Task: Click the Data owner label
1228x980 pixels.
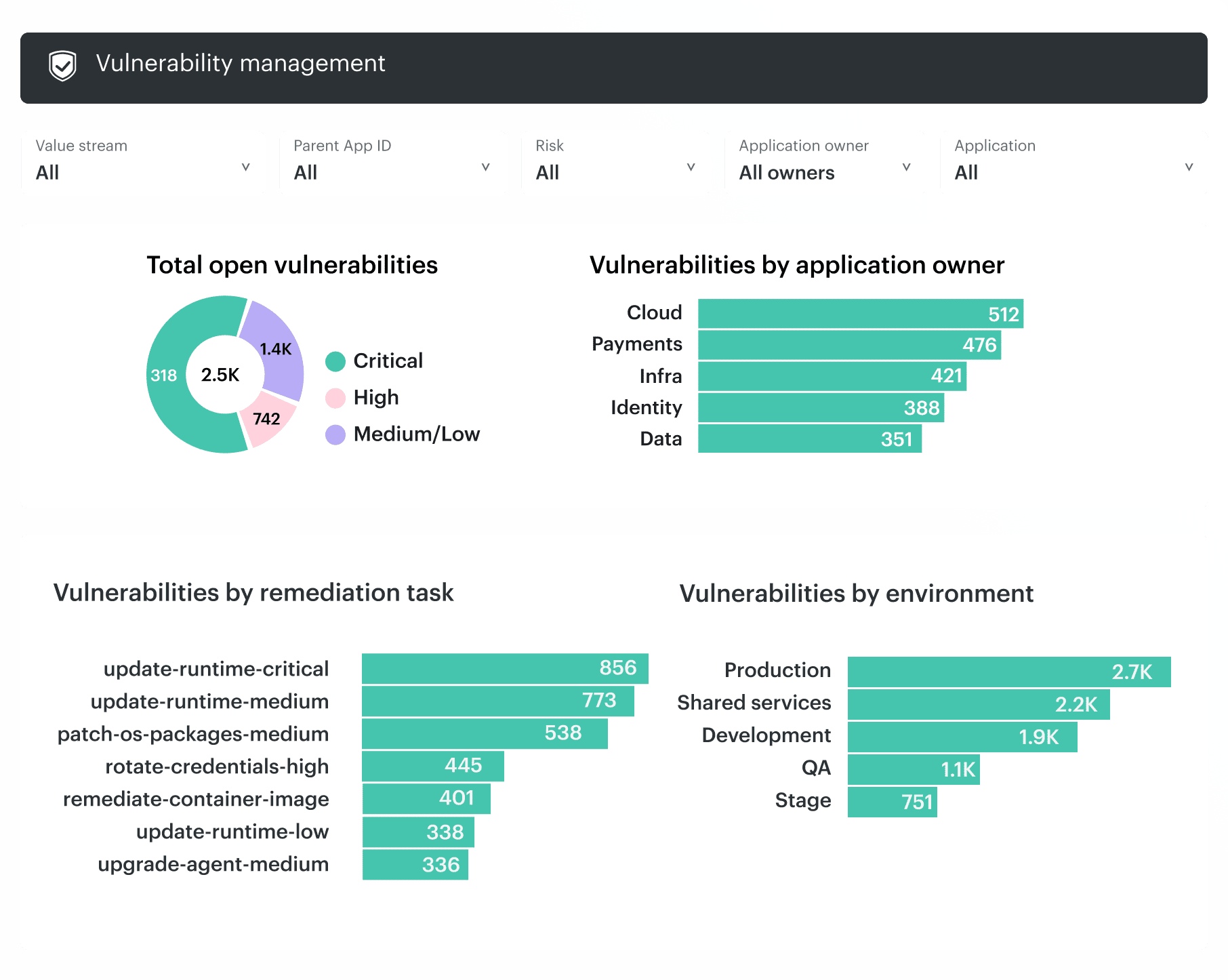Action: click(661, 439)
